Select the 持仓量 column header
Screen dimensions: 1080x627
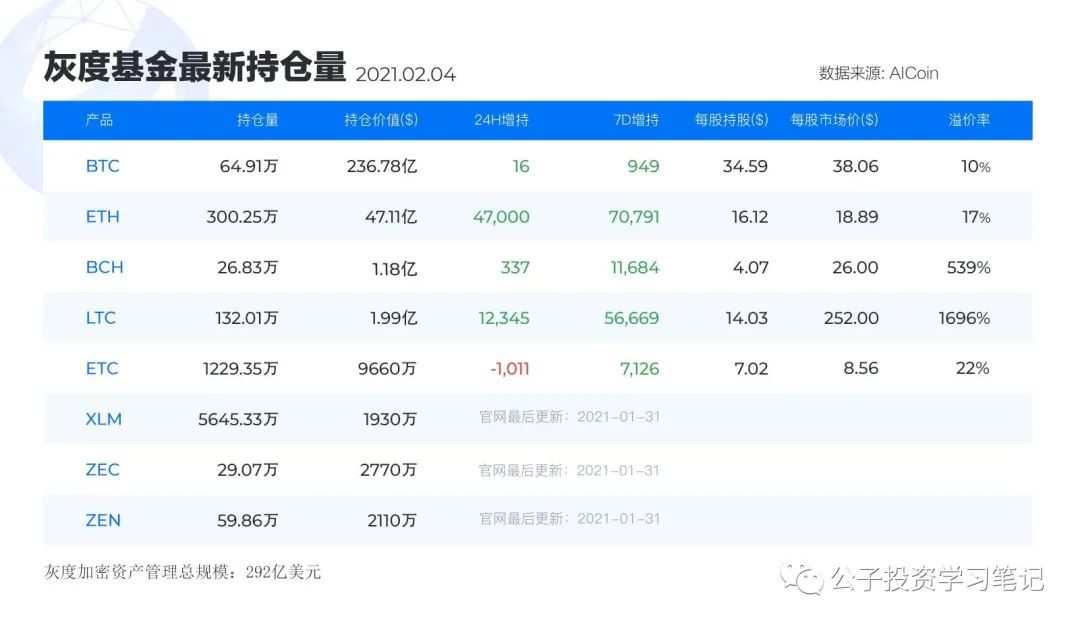click(x=256, y=120)
